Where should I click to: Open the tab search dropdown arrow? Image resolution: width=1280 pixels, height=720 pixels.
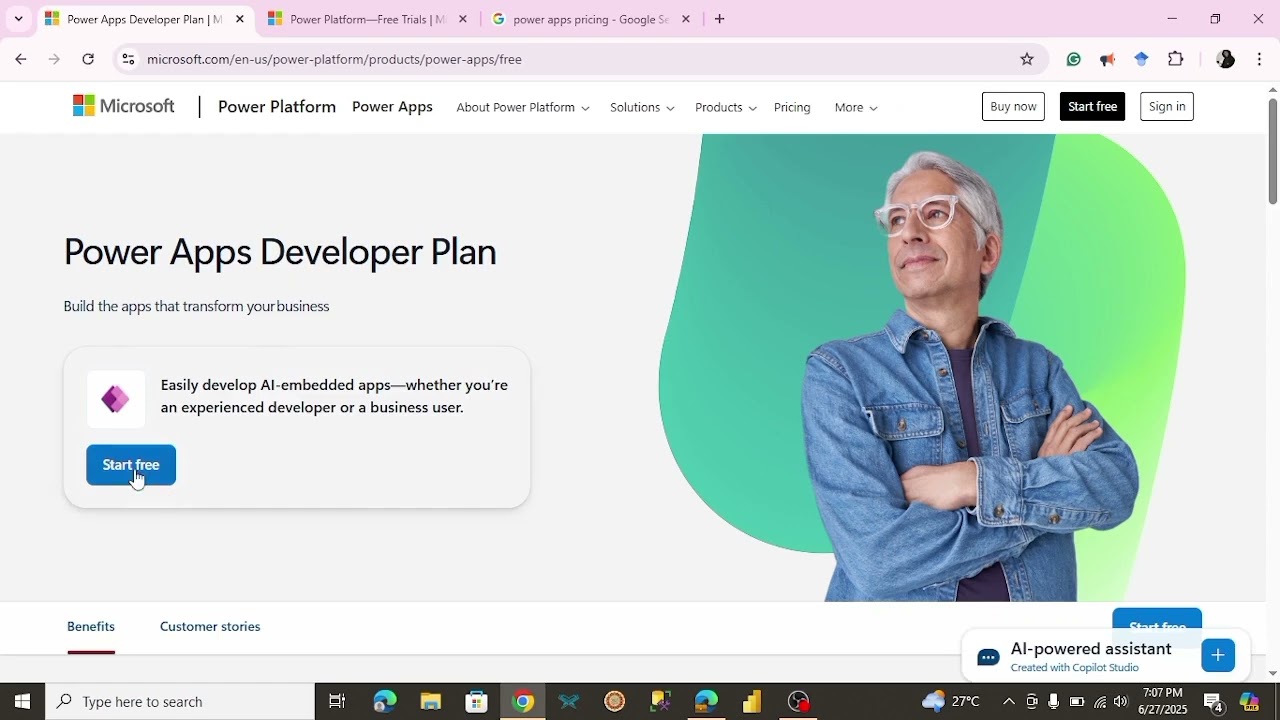click(x=18, y=19)
